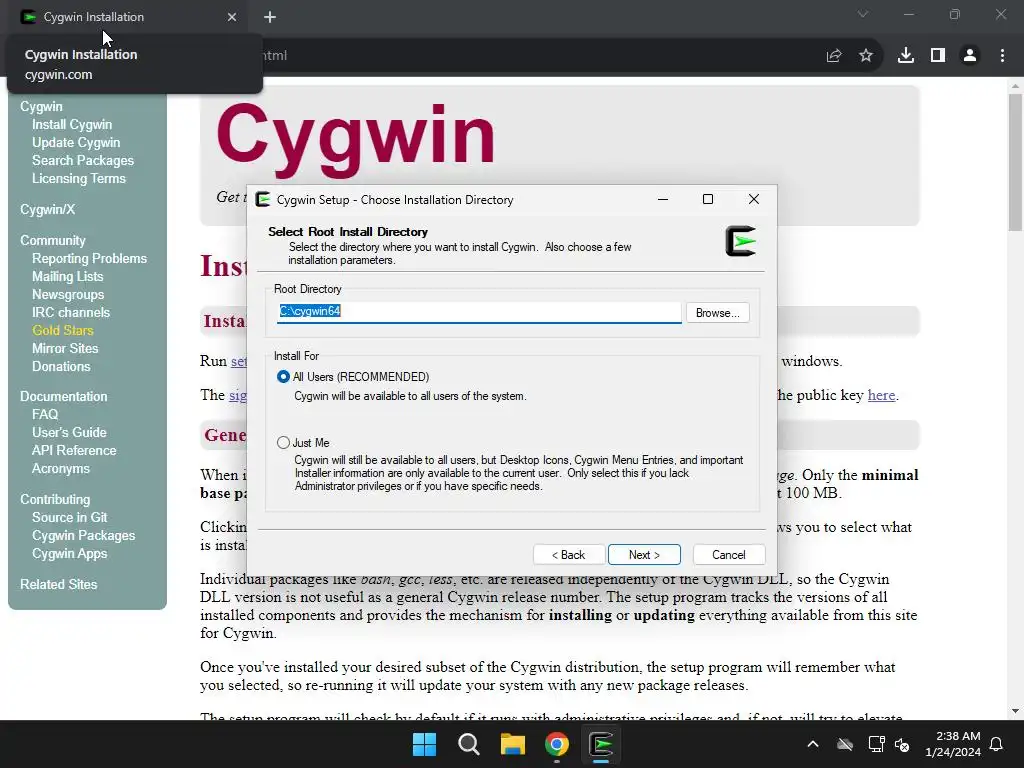Screen dimensions: 1024x768
Task: Open Windows taskbar search
Action: pos(469,744)
